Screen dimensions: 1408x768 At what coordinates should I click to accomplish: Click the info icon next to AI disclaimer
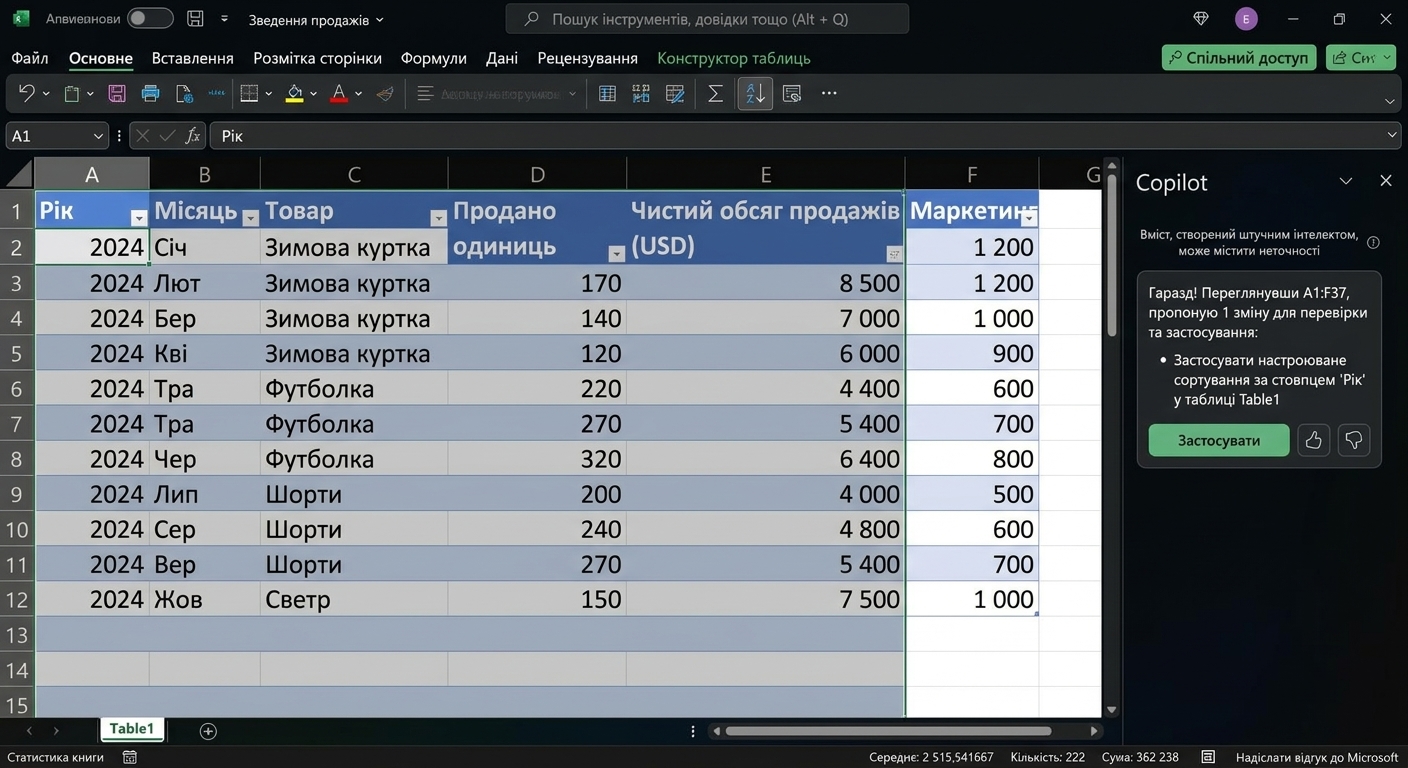[1373, 242]
